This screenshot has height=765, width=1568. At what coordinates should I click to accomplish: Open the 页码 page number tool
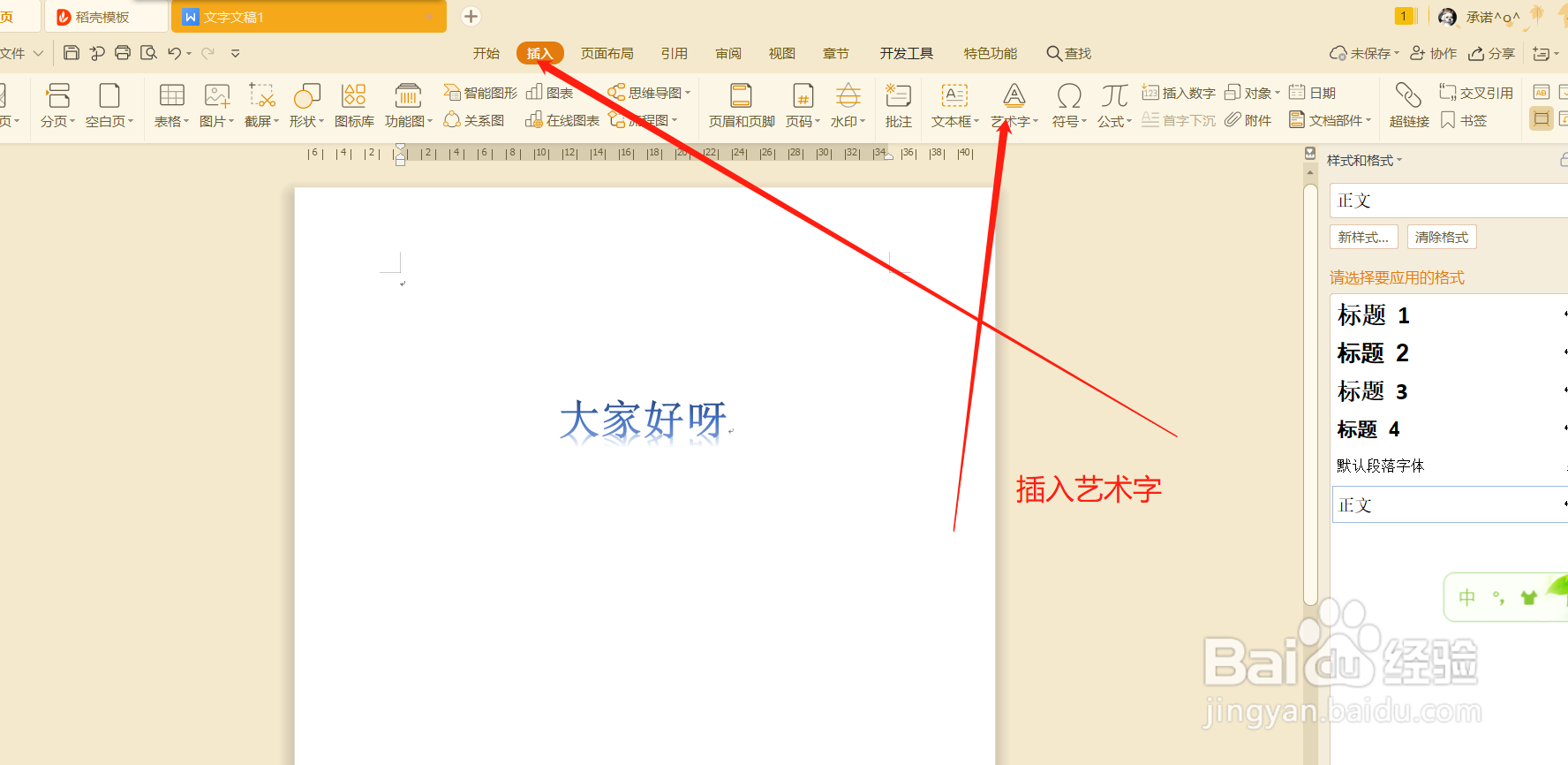tap(803, 105)
